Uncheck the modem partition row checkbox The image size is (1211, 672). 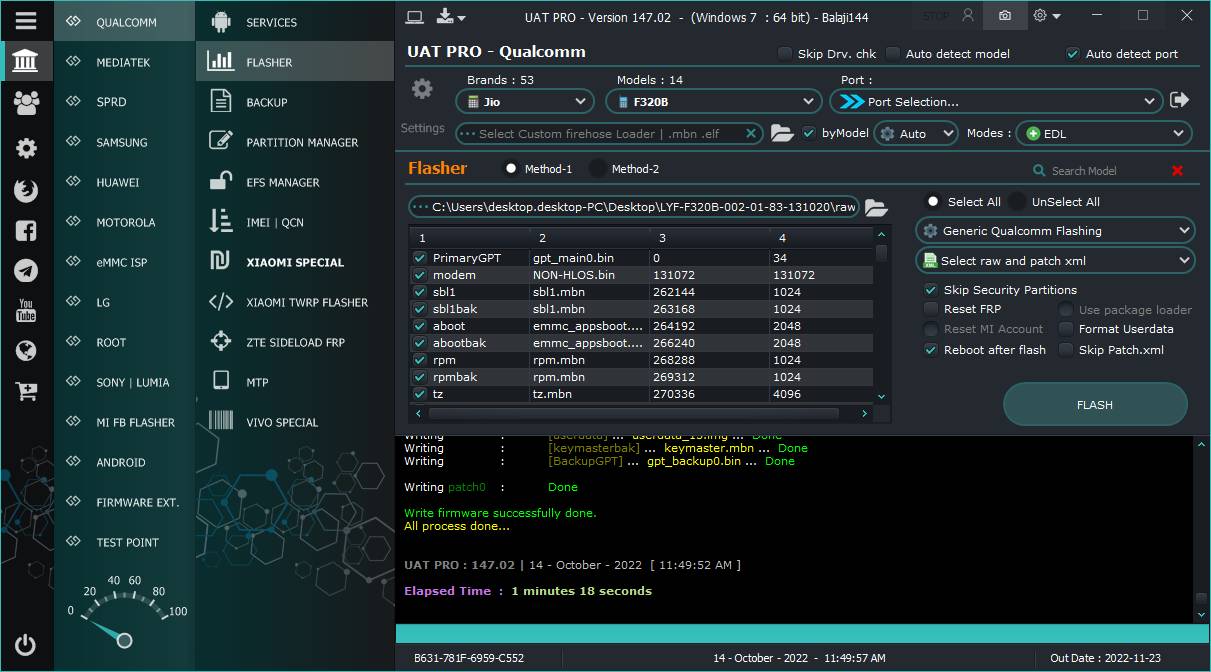[x=420, y=275]
